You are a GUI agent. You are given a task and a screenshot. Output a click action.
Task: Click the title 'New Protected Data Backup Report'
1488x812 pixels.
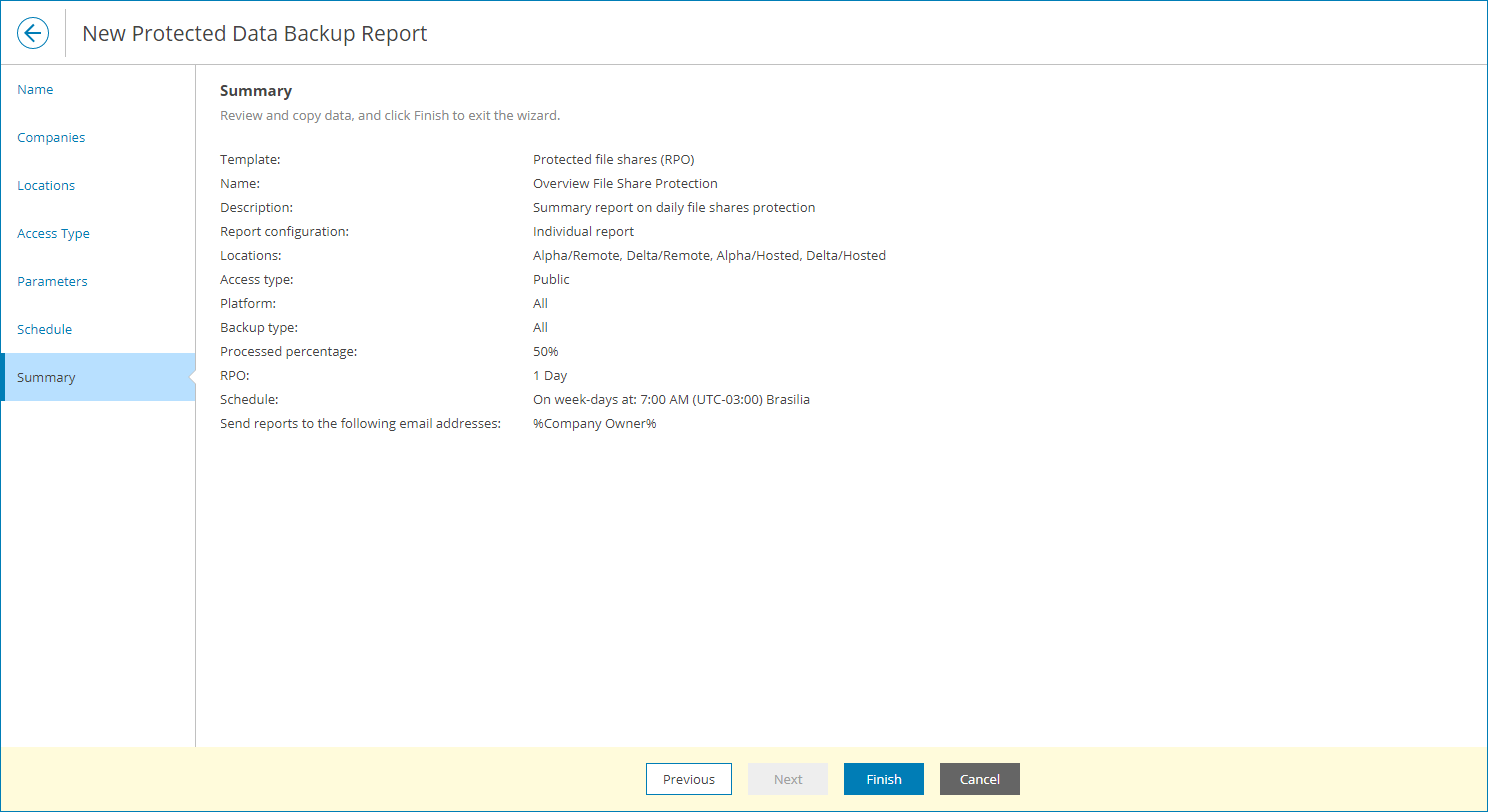(x=254, y=33)
